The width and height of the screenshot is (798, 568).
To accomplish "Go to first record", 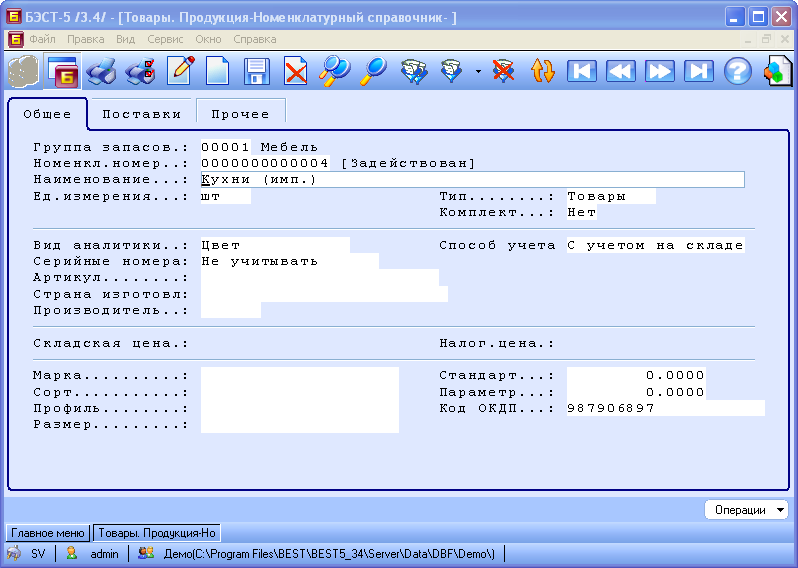I will (x=582, y=71).
